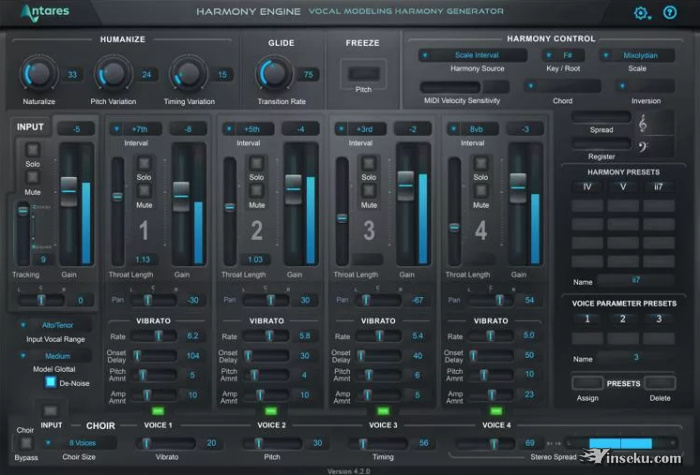Click the presets Assign button
700x475 pixels.
[x=587, y=384]
